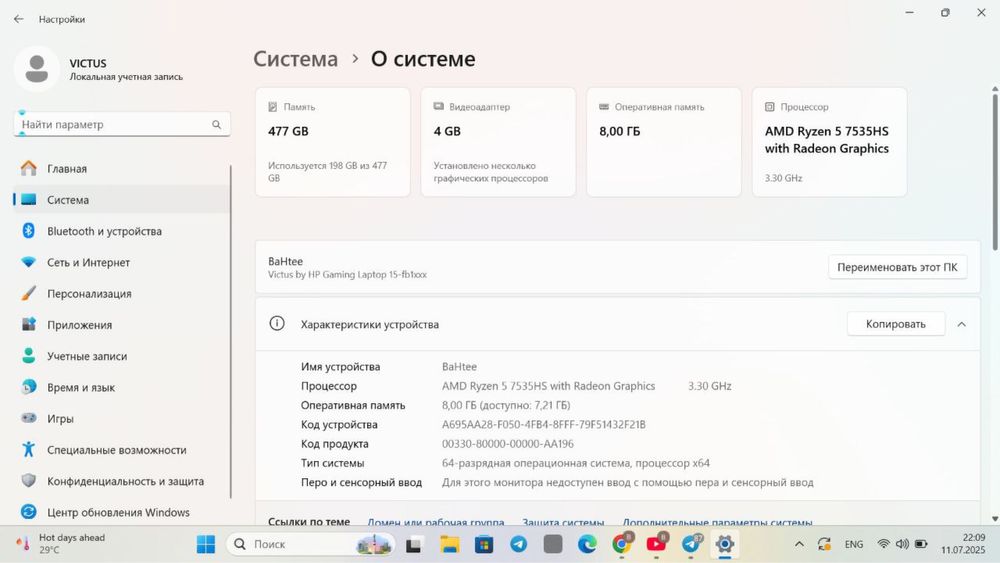1000x563 pixels.
Task: Open the Windows Start button
Action: coord(205,544)
